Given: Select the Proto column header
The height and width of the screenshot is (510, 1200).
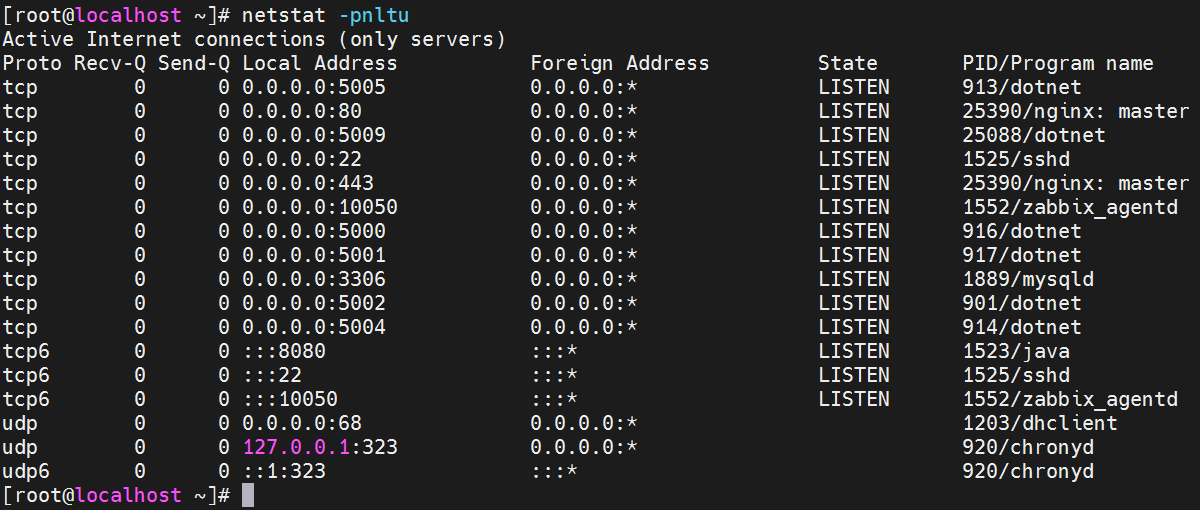Looking at the screenshot, I should tap(32, 63).
